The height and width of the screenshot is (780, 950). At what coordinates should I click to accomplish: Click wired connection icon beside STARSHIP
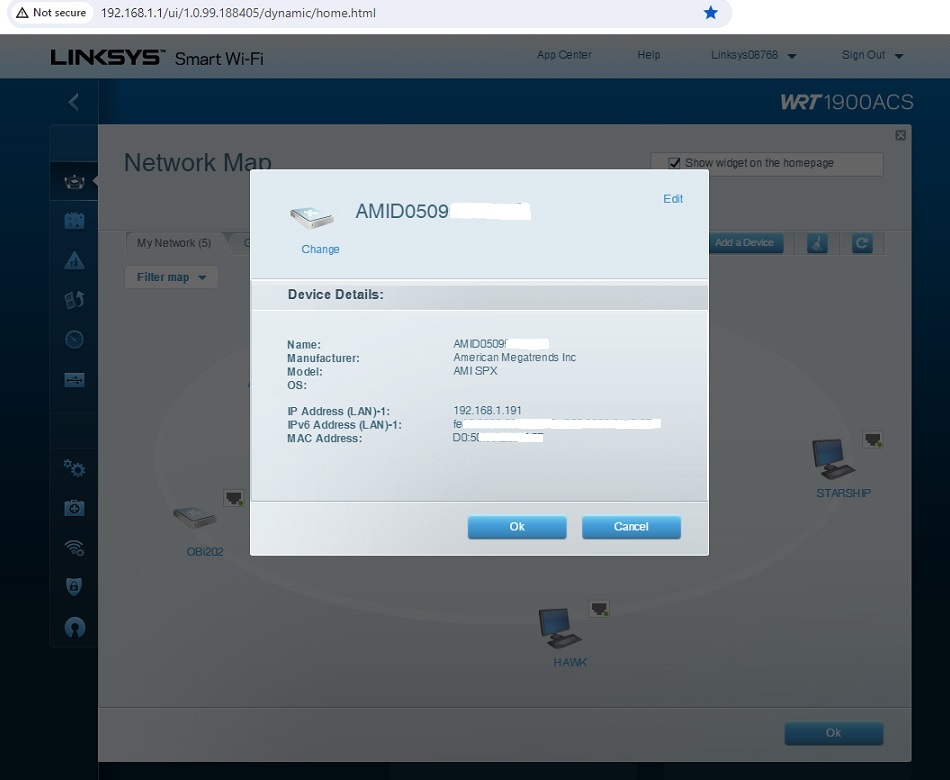872,440
